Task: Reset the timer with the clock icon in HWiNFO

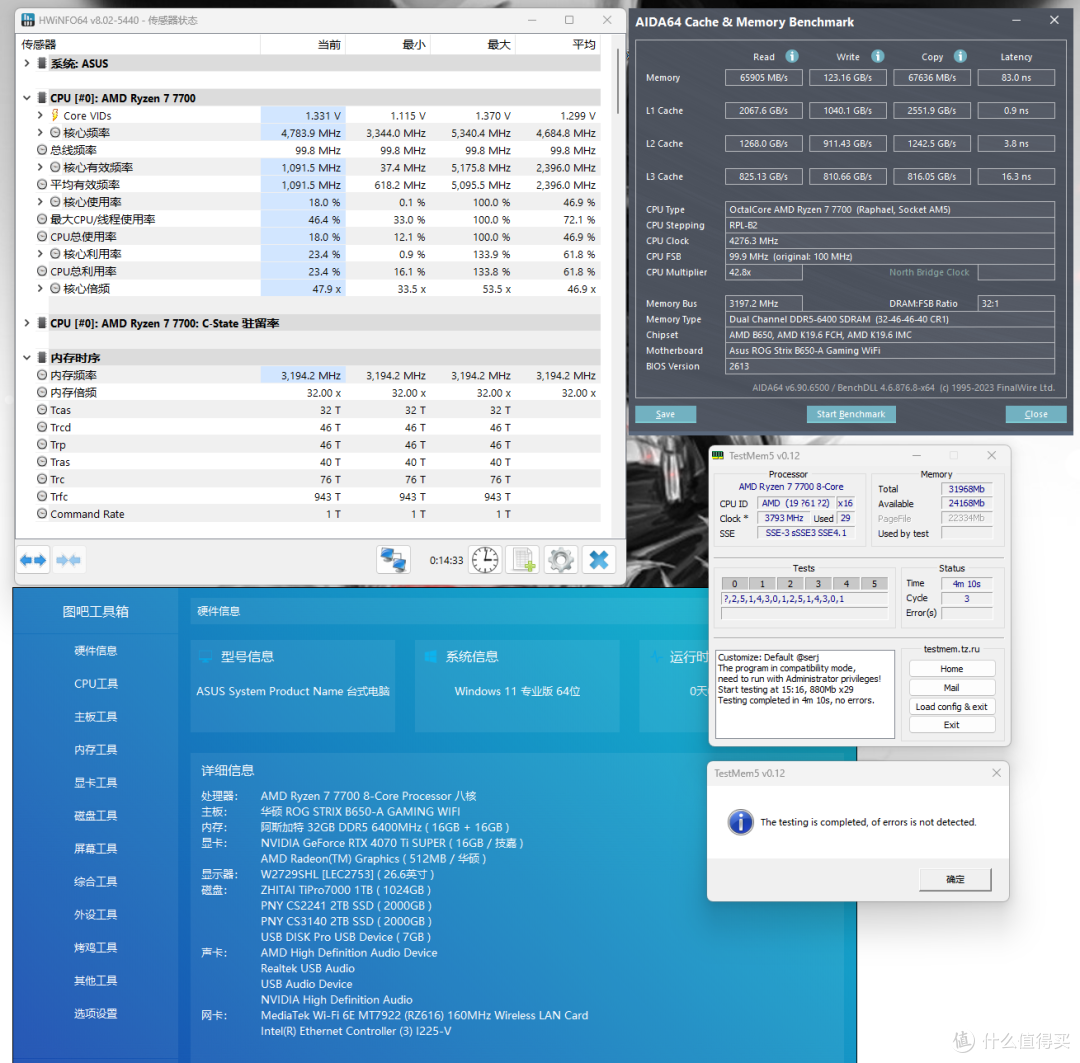Action: click(486, 560)
